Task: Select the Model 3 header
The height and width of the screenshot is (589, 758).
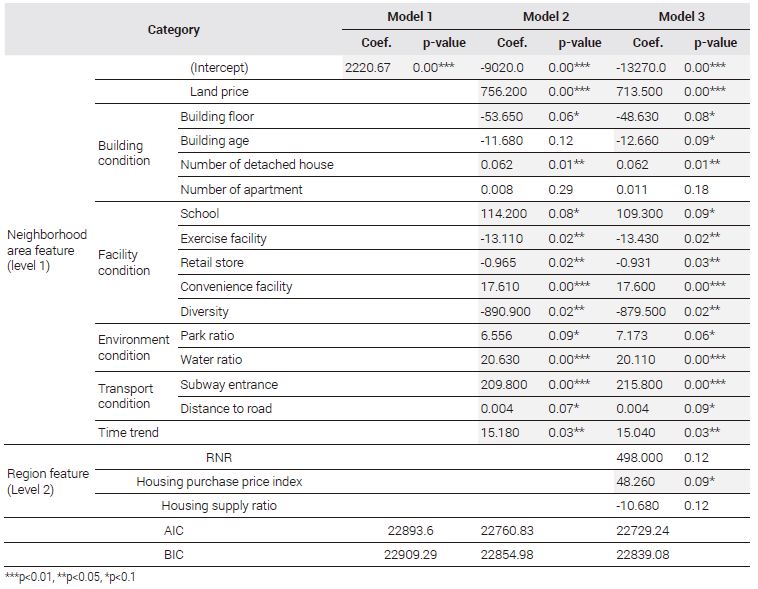Action: coord(682,17)
